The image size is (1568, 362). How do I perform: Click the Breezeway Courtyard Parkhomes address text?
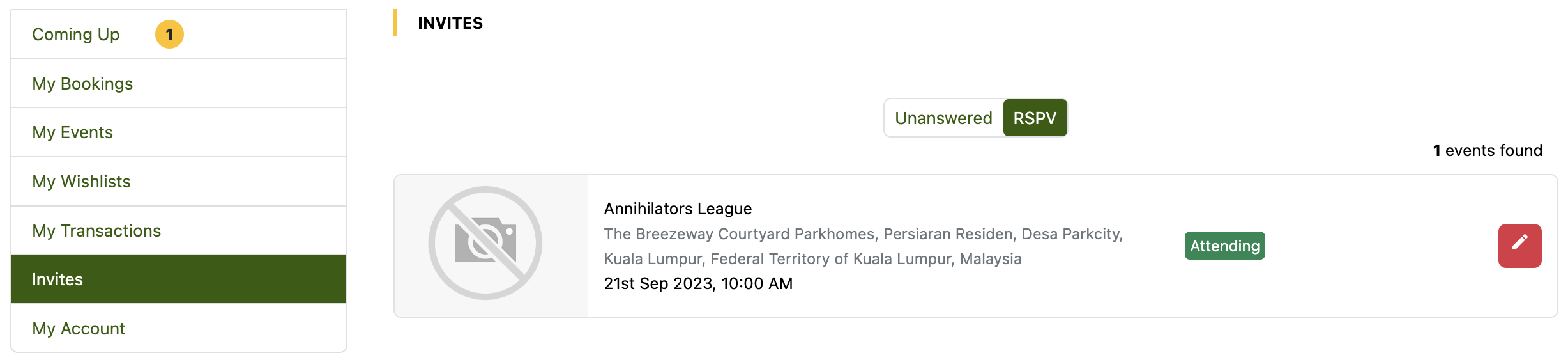point(863,234)
